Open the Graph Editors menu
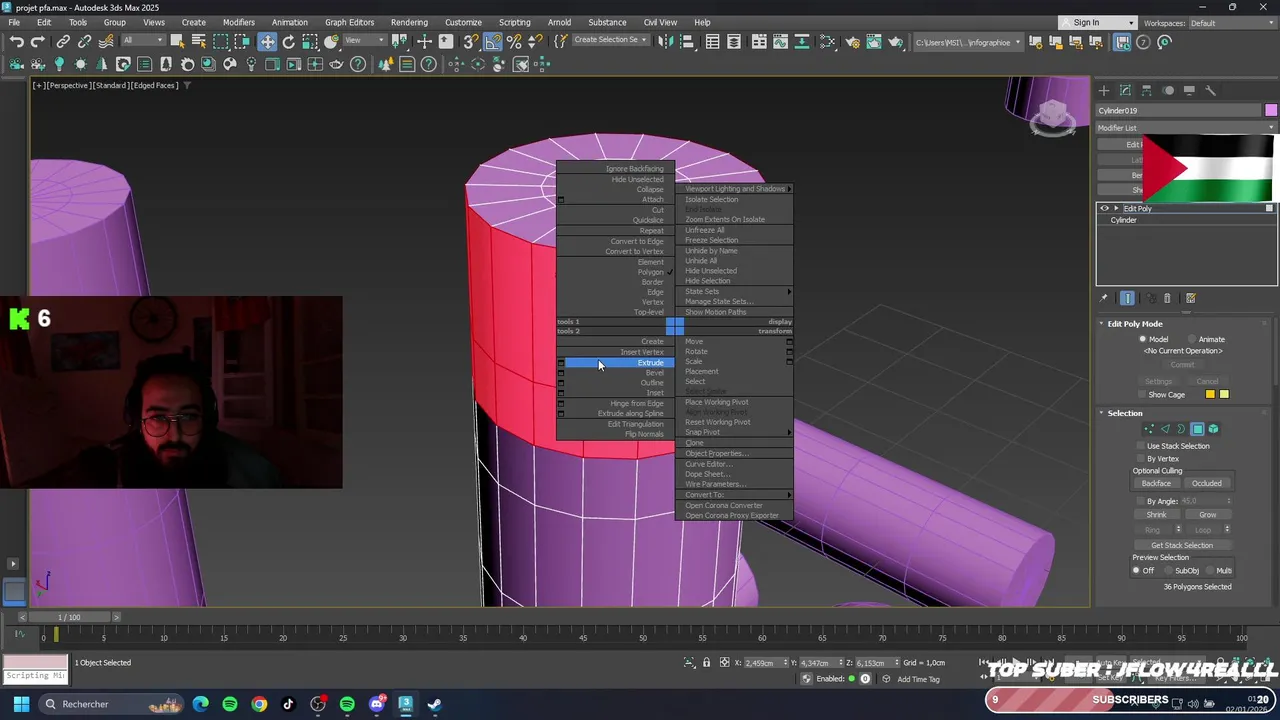1280x720 pixels. tap(349, 22)
